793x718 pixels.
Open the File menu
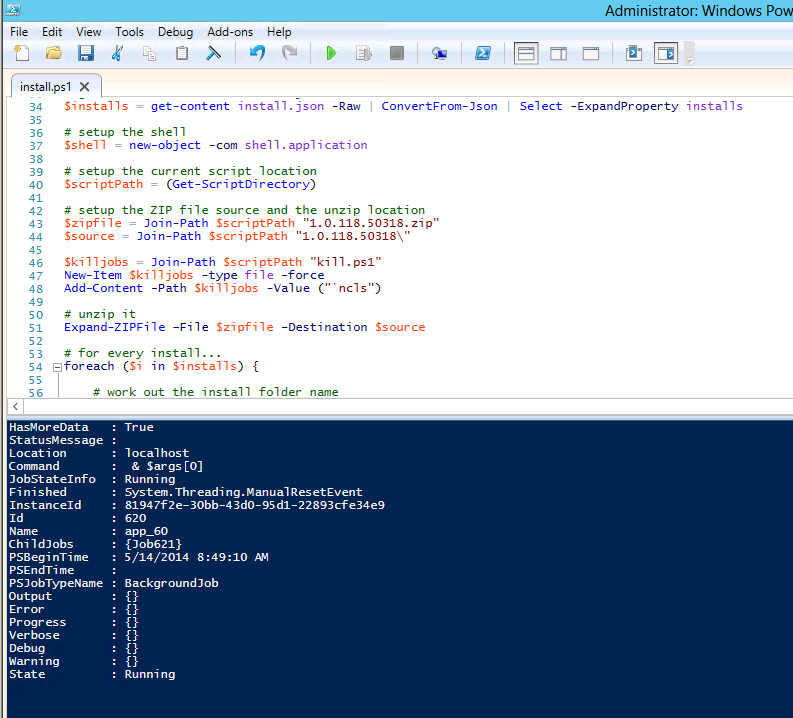(19, 32)
